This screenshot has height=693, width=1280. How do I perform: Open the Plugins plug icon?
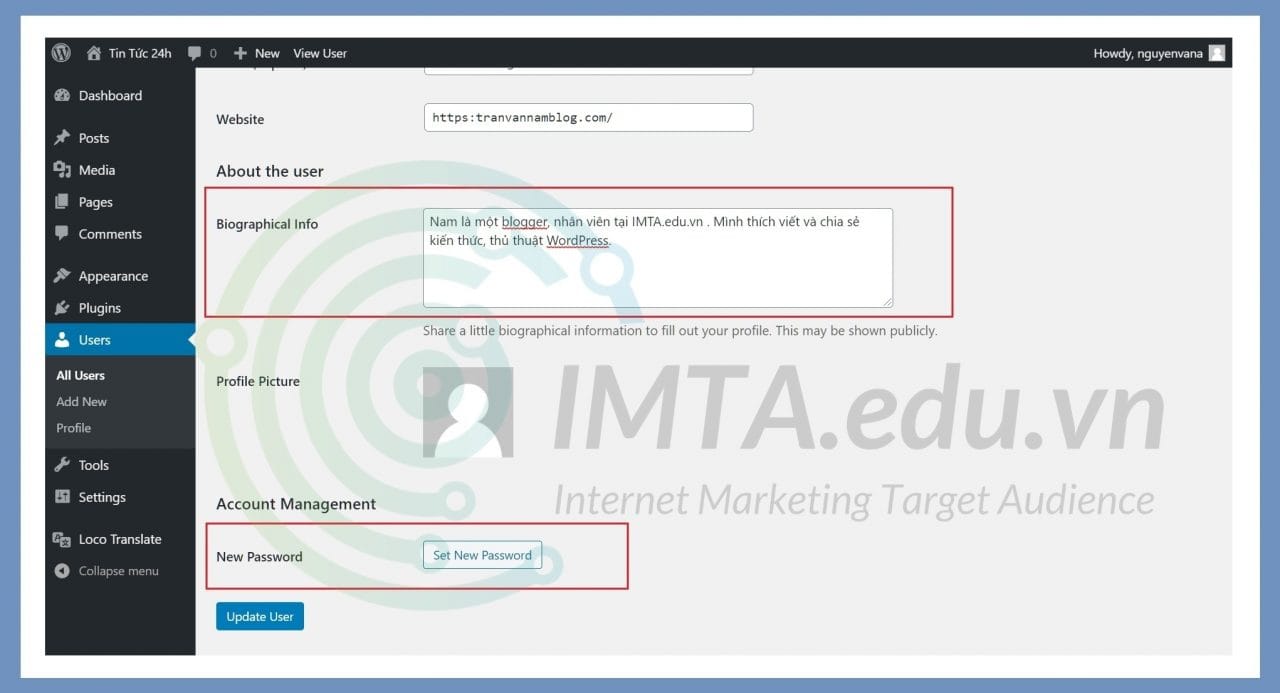pyautogui.click(x=64, y=308)
